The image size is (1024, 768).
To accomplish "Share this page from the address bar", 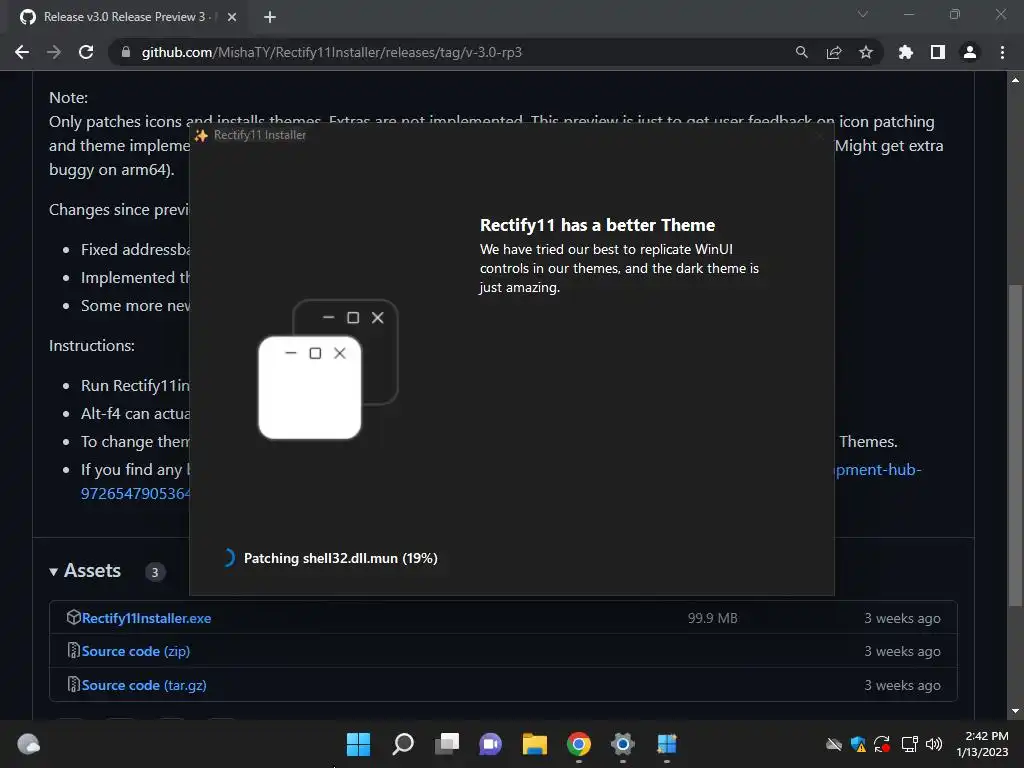I will (834, 52).
